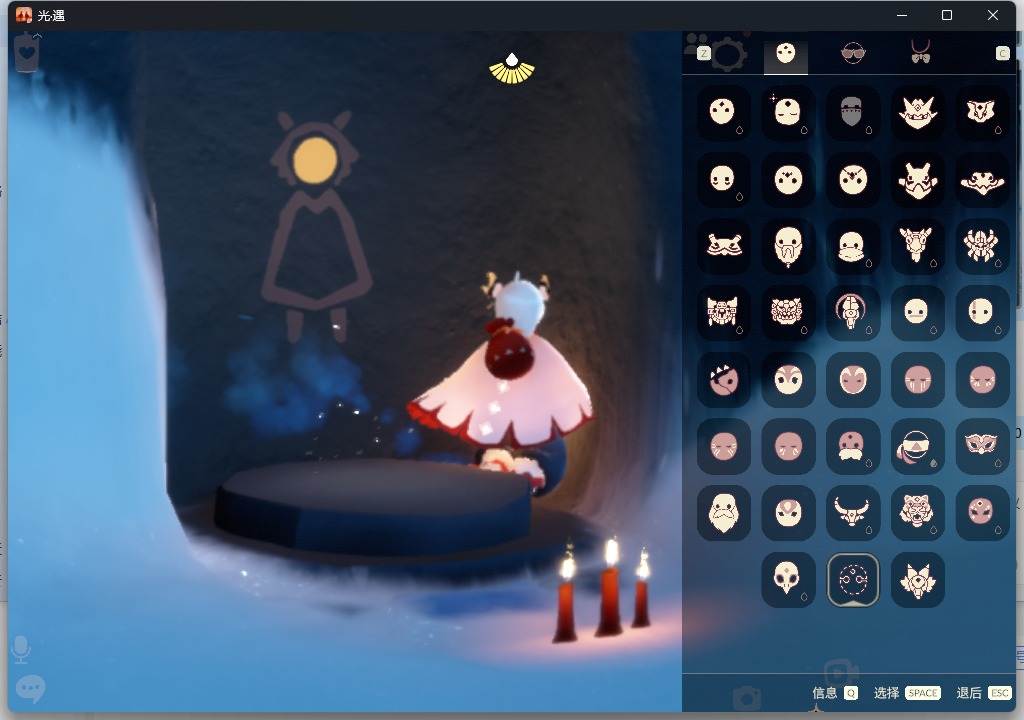Select the pink mask with forehead gem

click(x=982, y=513)
